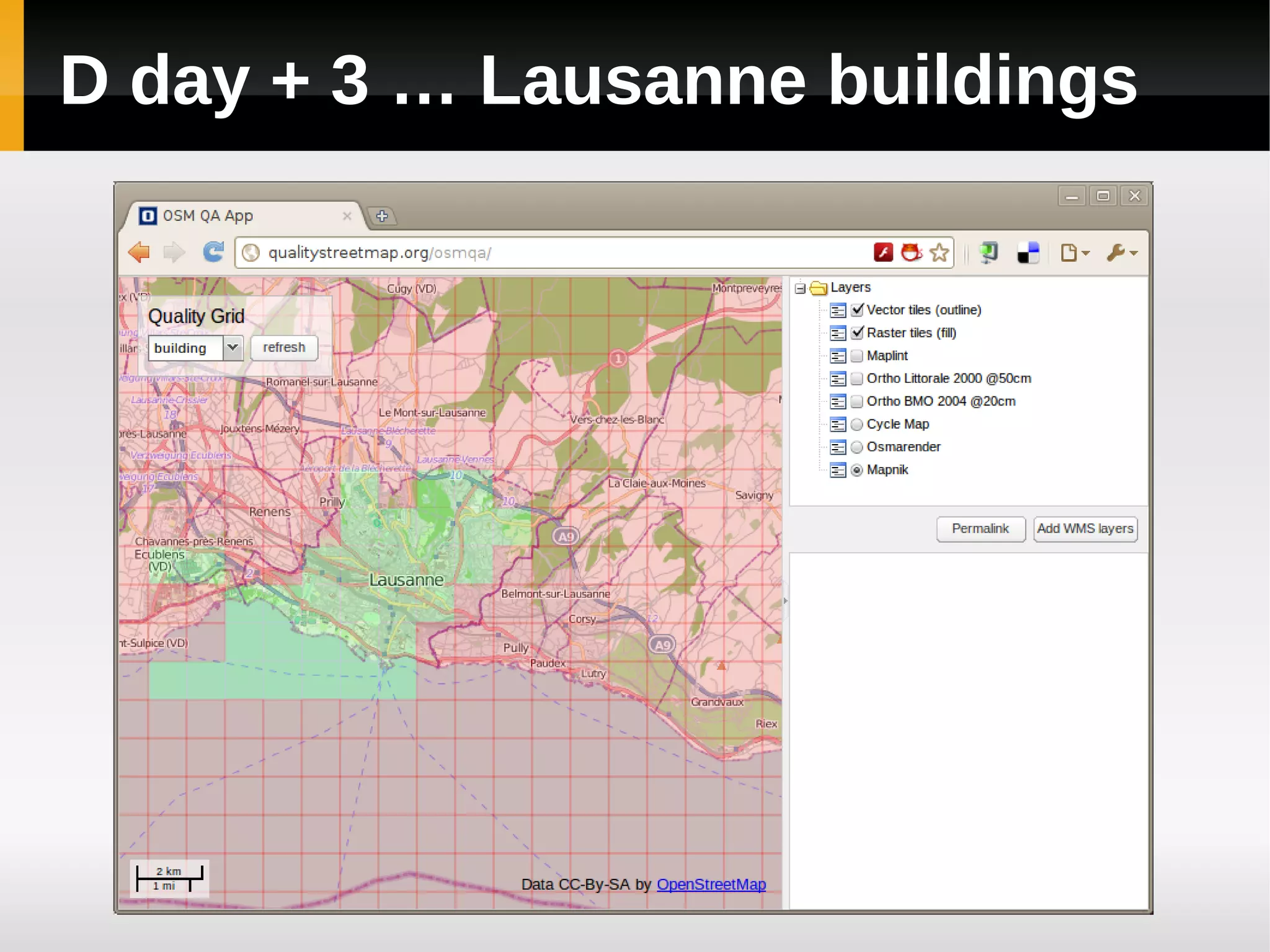Click the Delicious bookmark extension icon
The width and height of the screenshot is (1270, 952).
point(1028,252)
